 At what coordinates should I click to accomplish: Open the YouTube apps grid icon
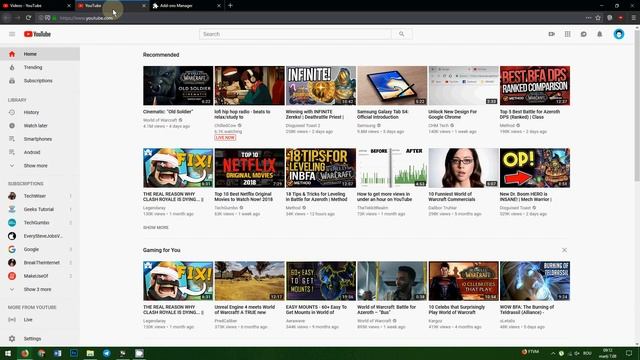click(x=567, y=34)
